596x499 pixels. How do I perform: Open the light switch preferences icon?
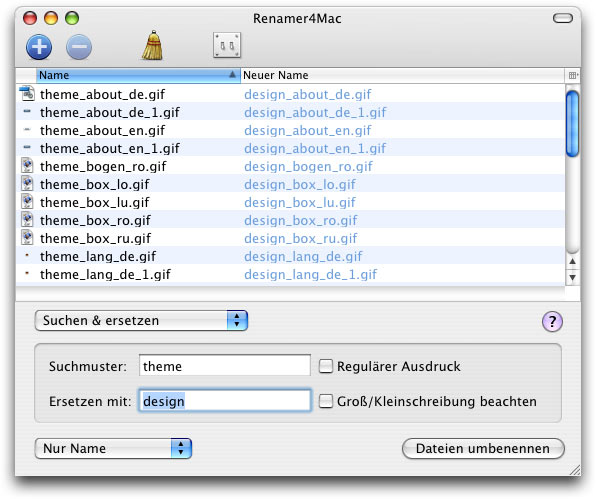[227, 45]
